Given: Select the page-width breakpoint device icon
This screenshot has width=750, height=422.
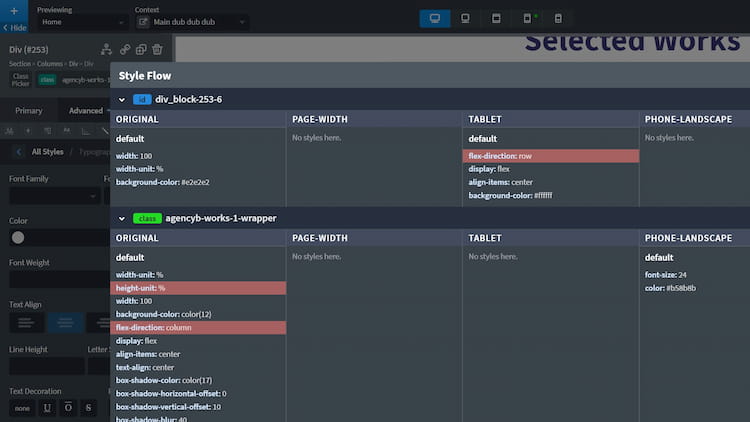Looking at the screenshot, I should pyautogui.click(x=465, y=19).
